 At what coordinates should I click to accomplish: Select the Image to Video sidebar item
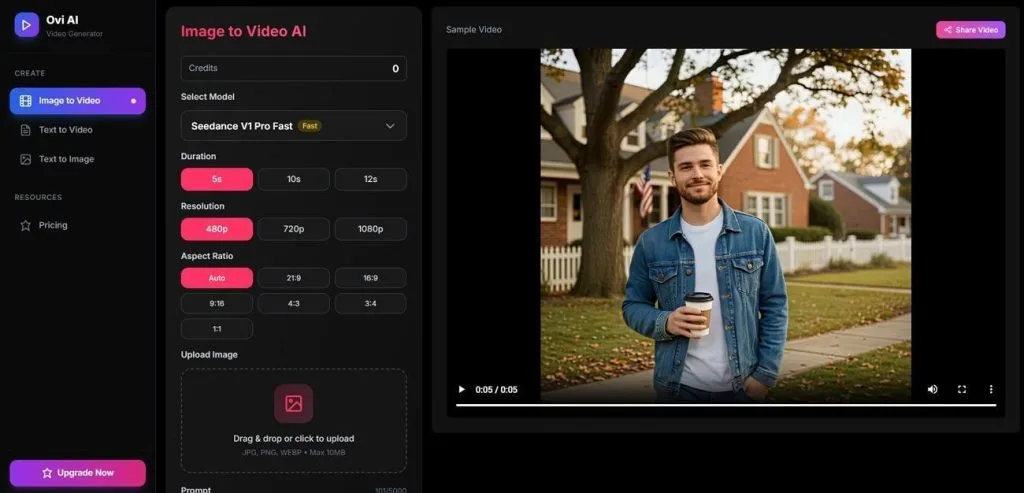pos(78,101)
